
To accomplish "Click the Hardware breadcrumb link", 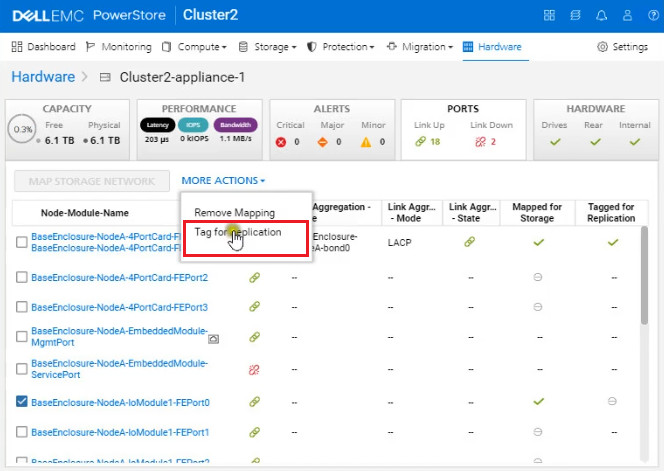I will click(43, 77).
